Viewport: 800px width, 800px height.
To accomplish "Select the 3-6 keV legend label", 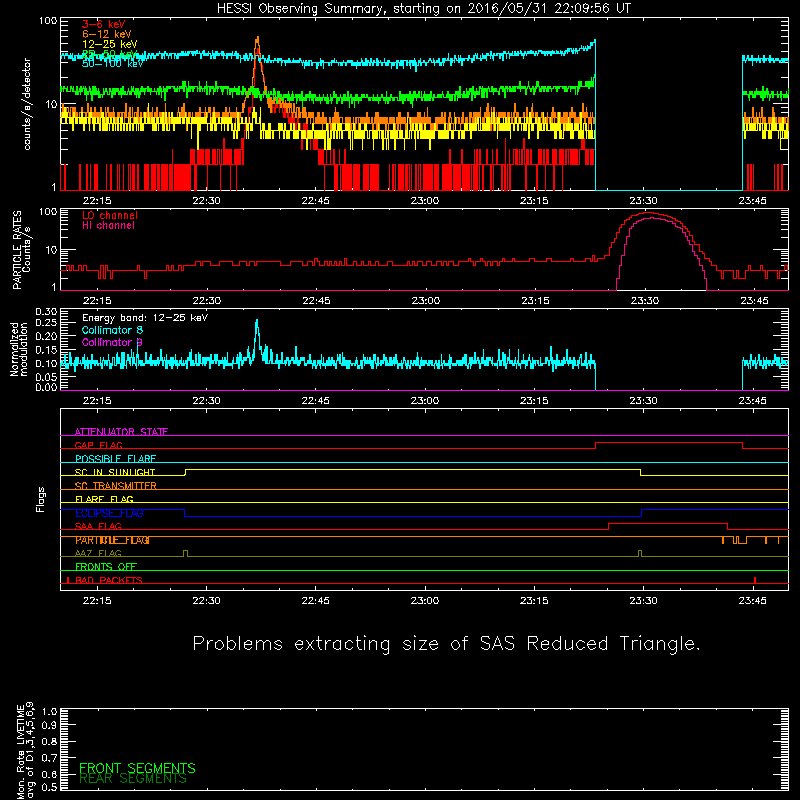I will click(104, 24).
